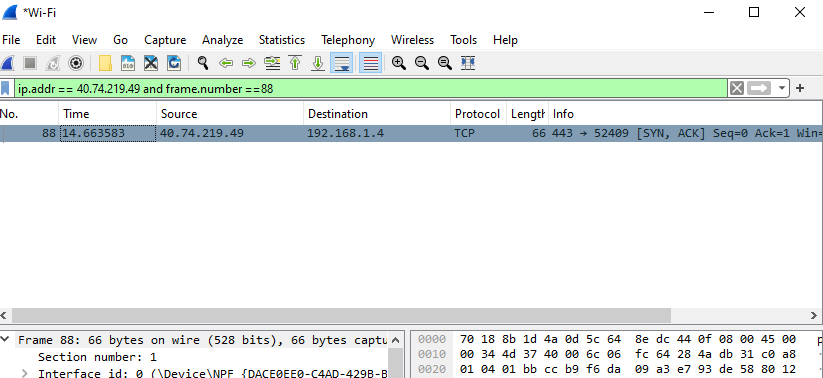823x378 pixels.
Task: Sort by the Source column header
Action: pyautogui.click(x=230, y=114)
